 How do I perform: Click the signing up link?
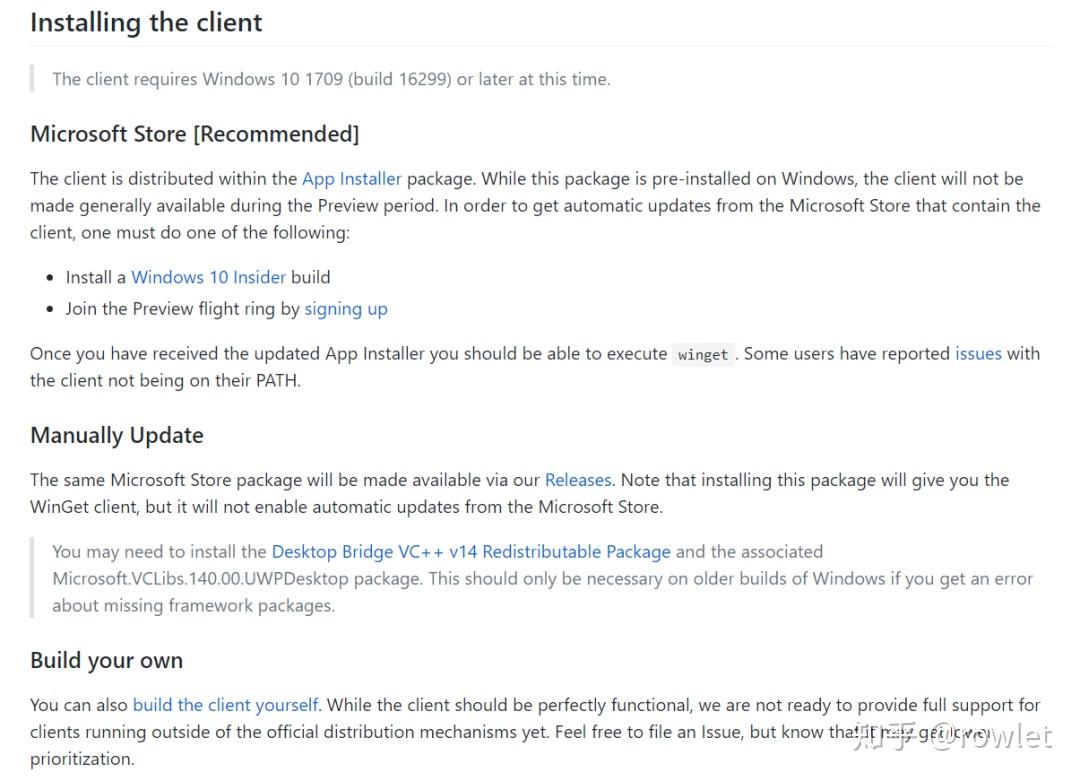pyautogui.click(x=346, y=309)
